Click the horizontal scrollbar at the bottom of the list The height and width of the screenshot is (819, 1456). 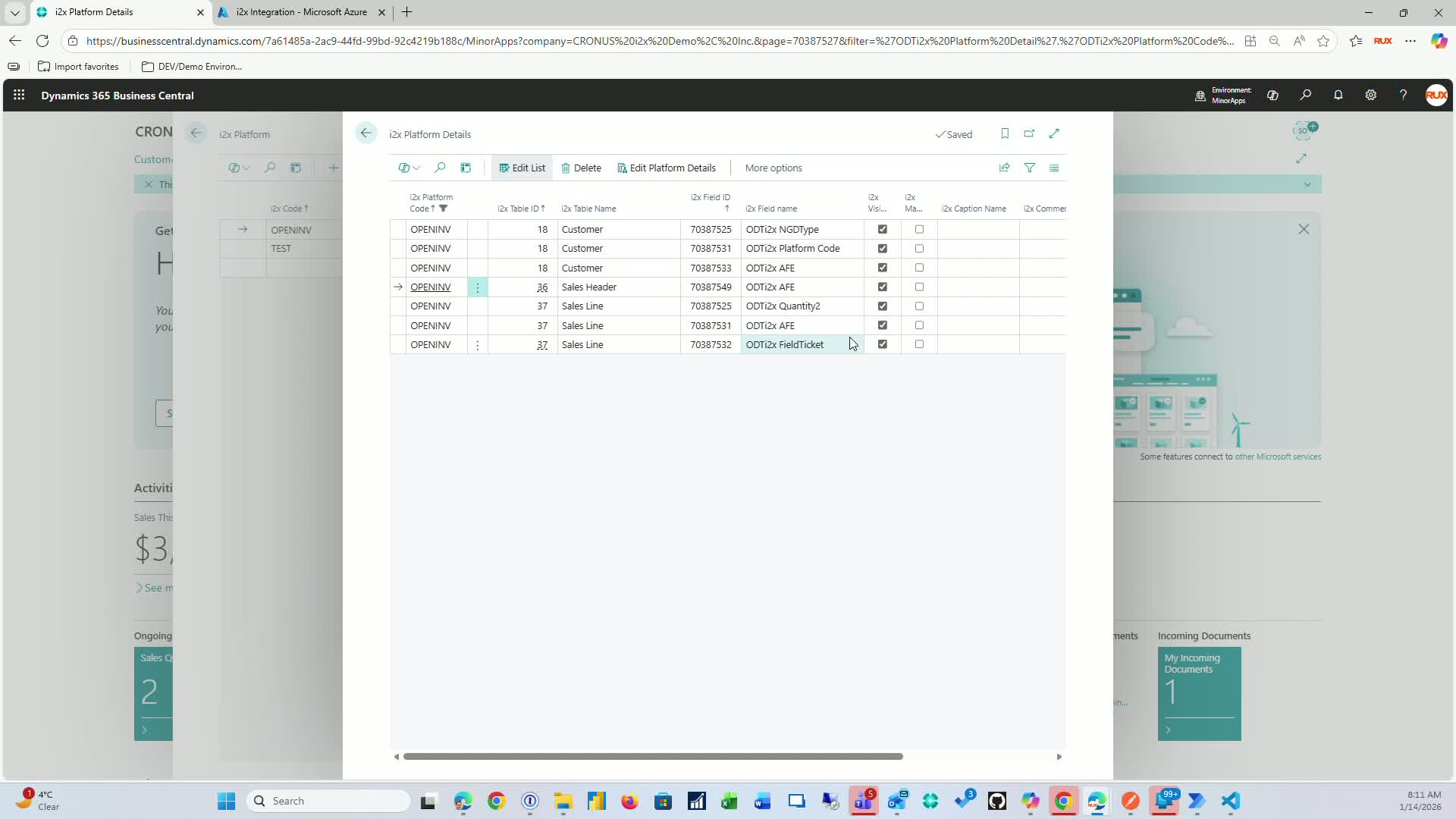click(652, 756)
